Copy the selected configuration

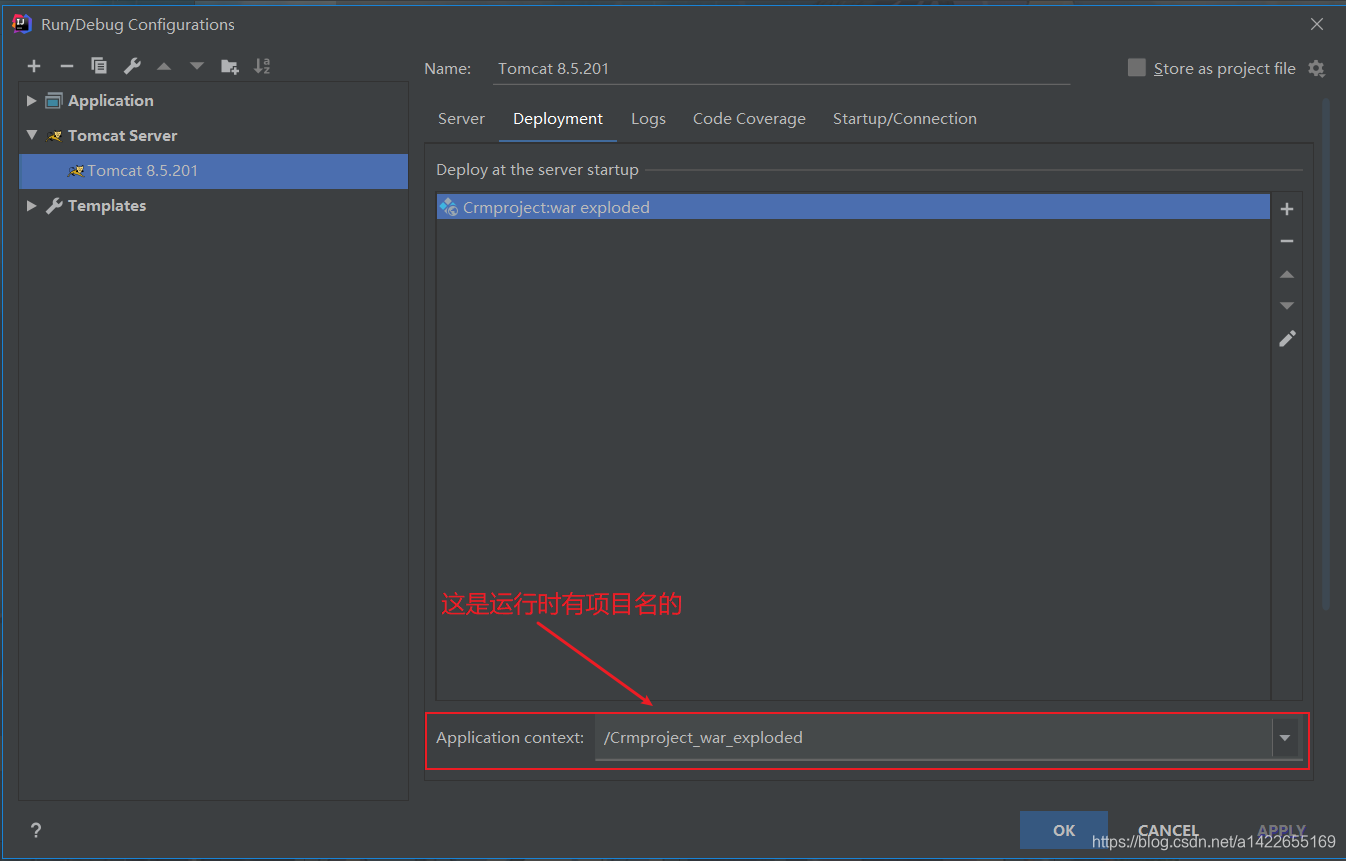point(99,66)
